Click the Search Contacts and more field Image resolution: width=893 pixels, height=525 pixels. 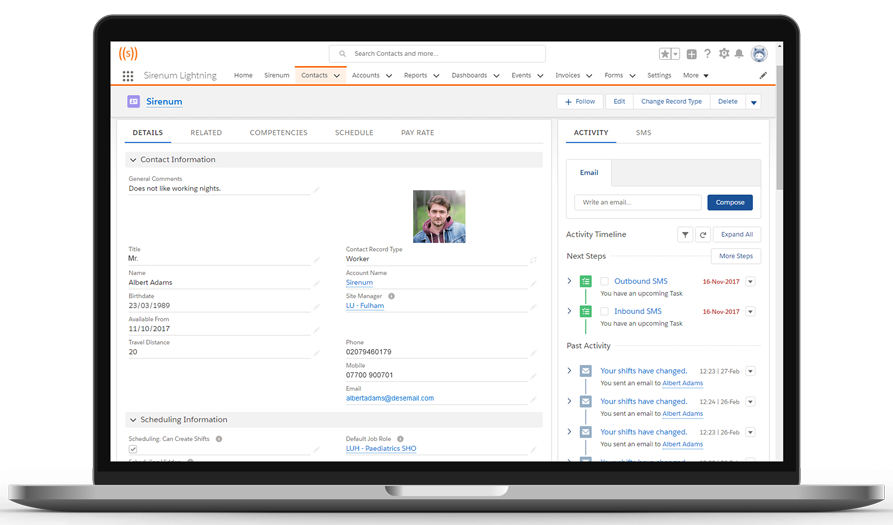pos(437,54)
